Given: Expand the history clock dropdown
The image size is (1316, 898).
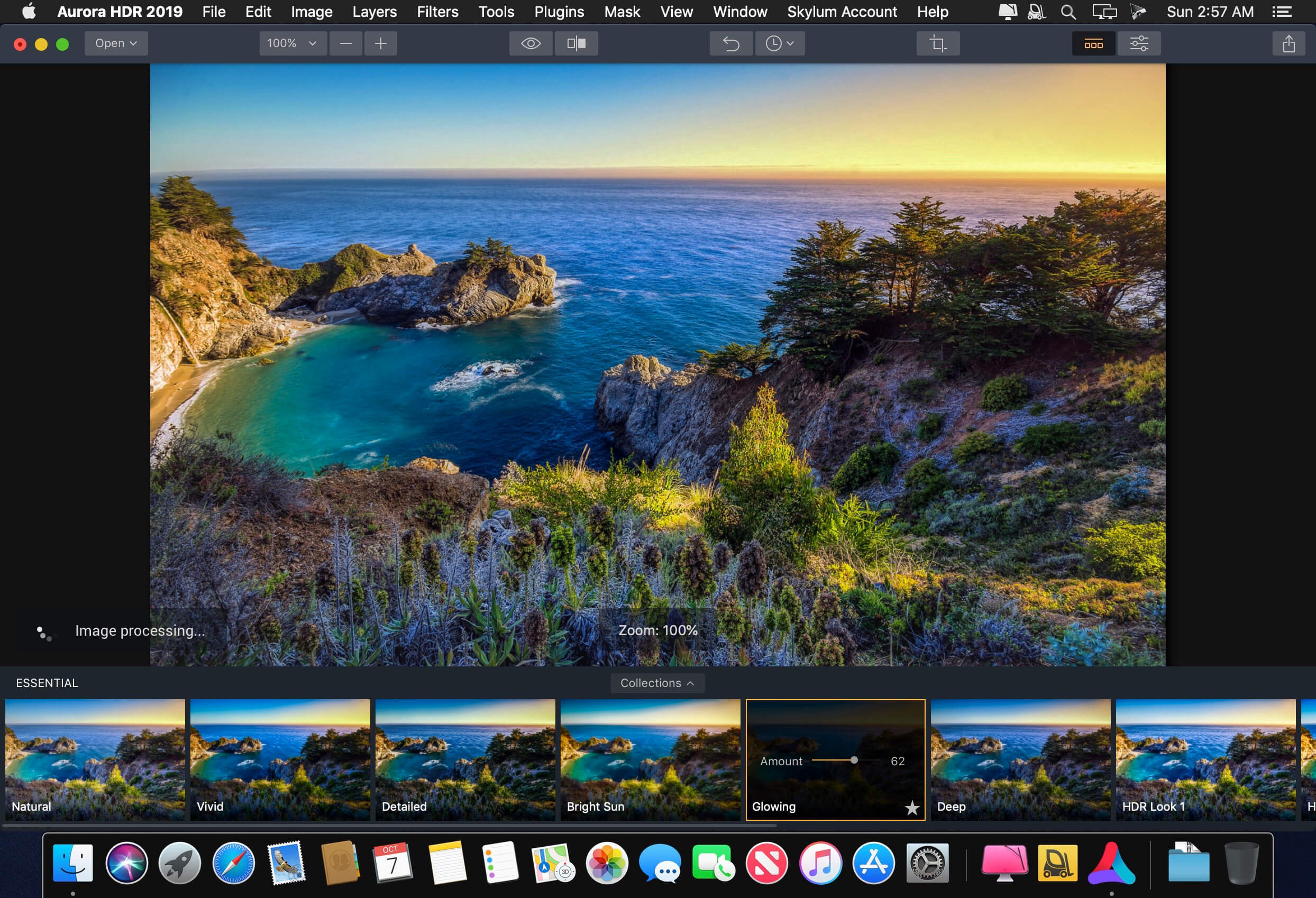Looking at the screenshot, I should tap(779, 43).
